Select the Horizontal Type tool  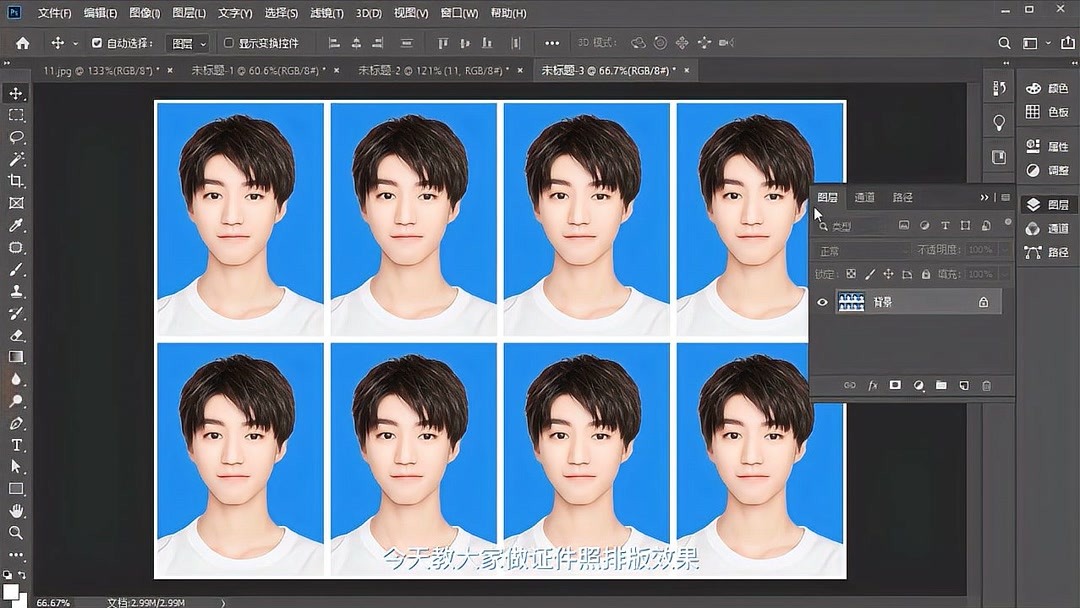click(15, 444)
